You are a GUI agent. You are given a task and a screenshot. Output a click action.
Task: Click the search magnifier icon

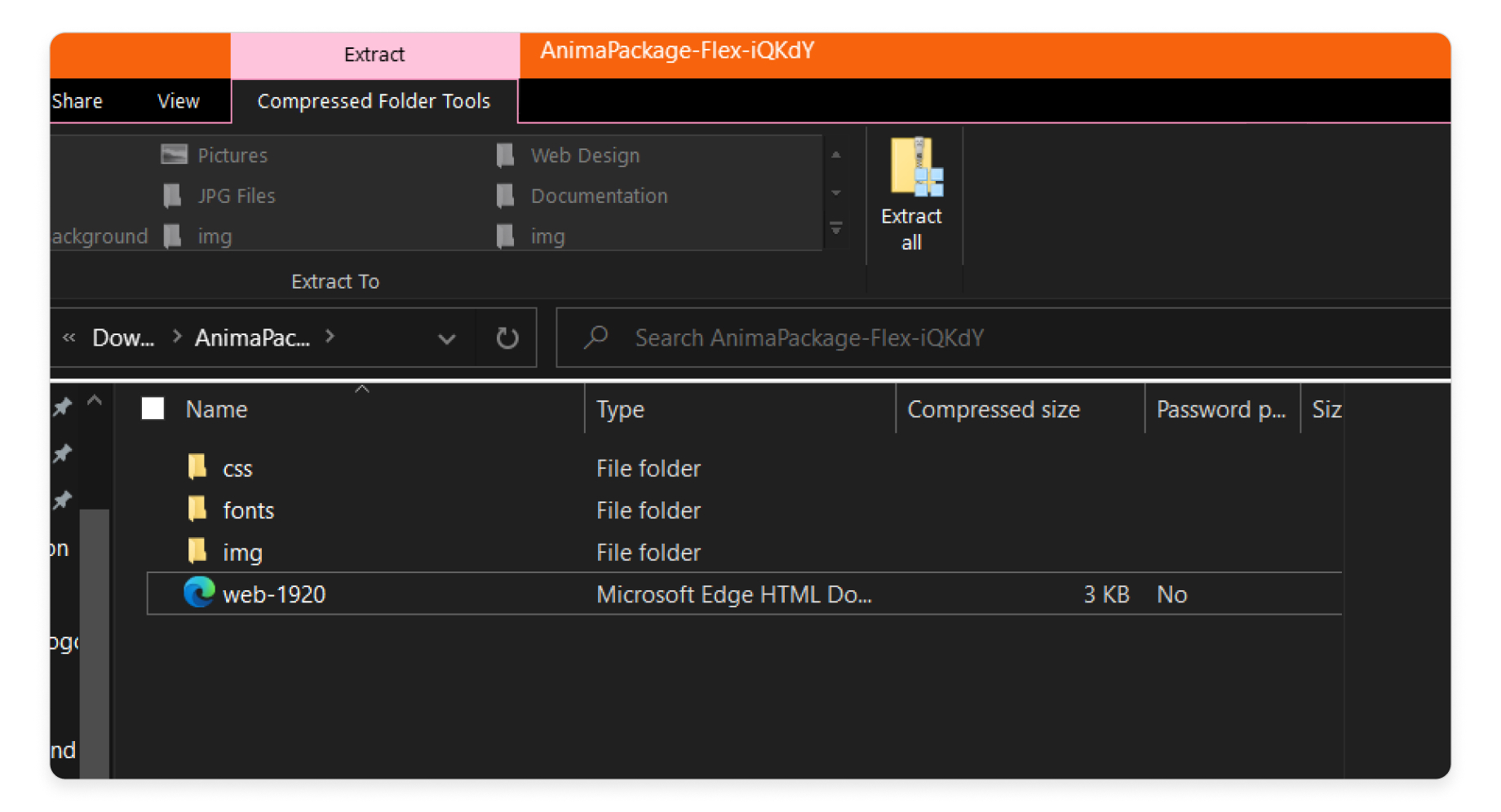coord(596,337)
